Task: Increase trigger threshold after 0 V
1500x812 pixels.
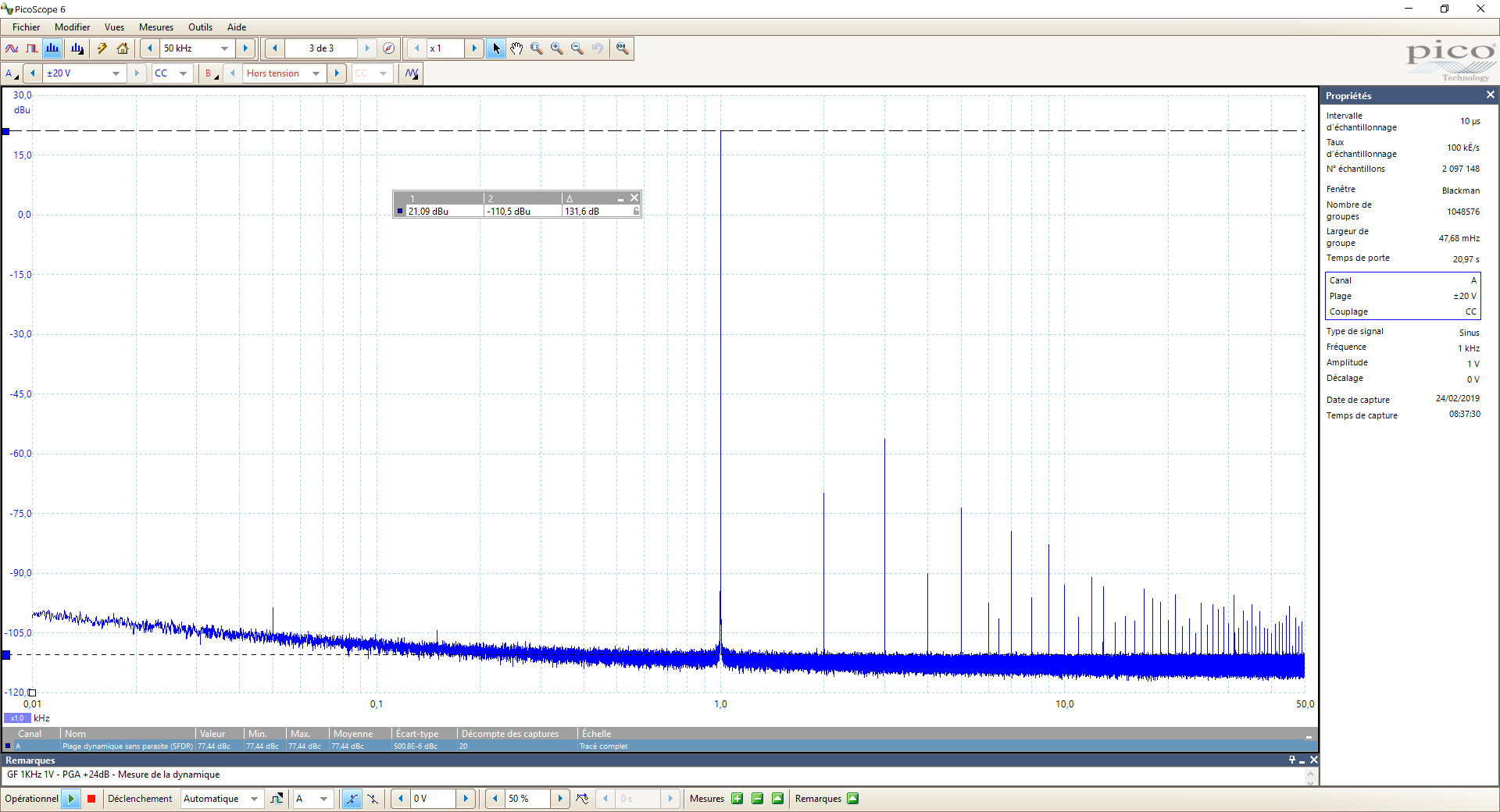Action: tap(466, 799)
